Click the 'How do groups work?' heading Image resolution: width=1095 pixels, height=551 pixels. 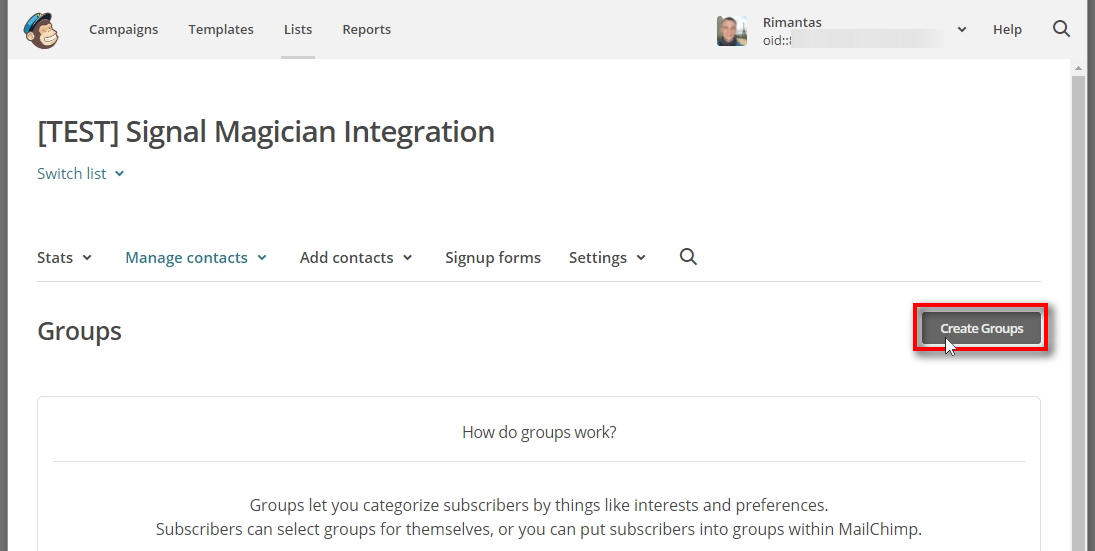tap(539, 432)
